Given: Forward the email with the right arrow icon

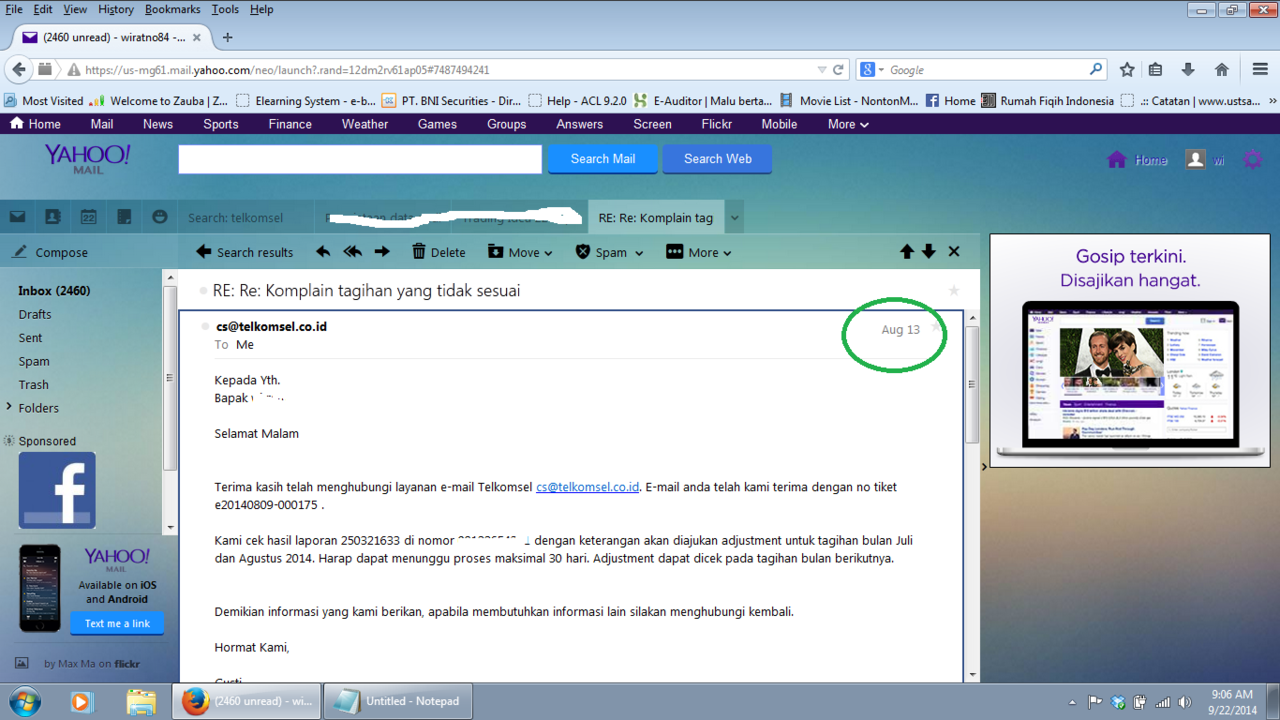Looking at the screenshot, I should 382,252.
